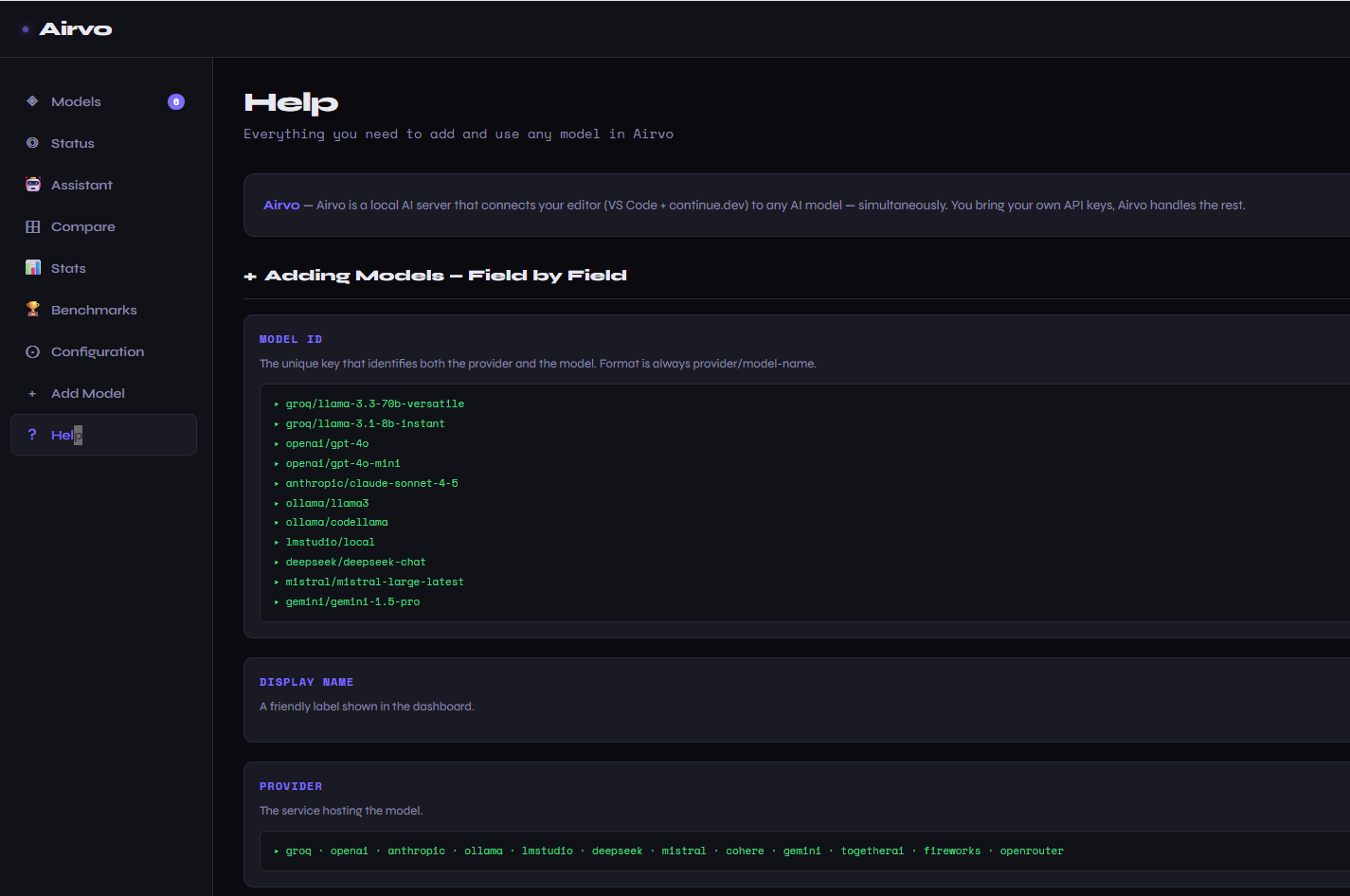Click the Models count badge

click(x=176, y=101)
